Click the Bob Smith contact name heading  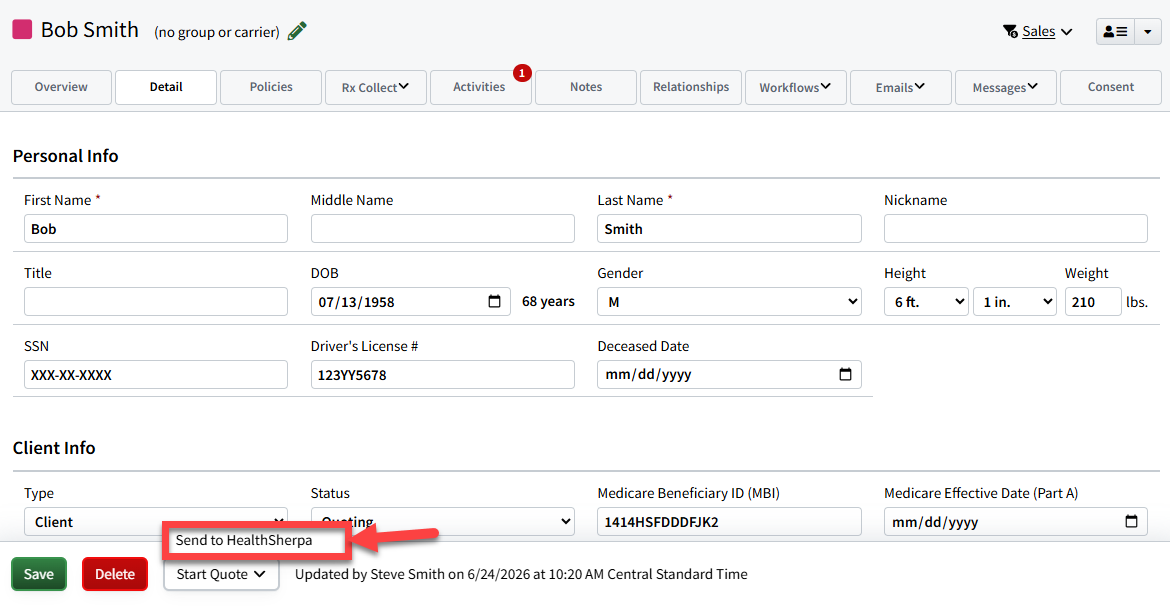90,30
